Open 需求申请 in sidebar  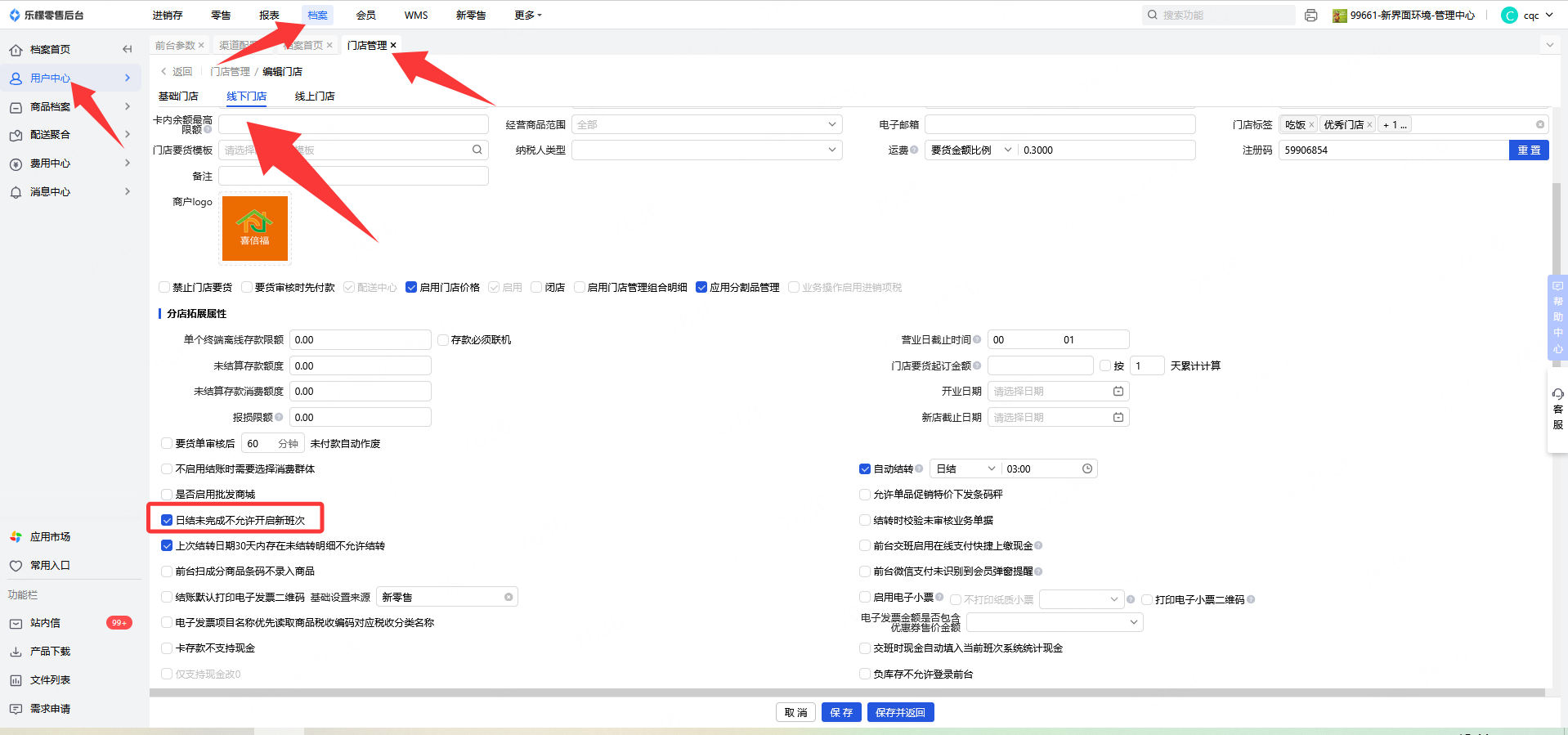pos(50,709)
